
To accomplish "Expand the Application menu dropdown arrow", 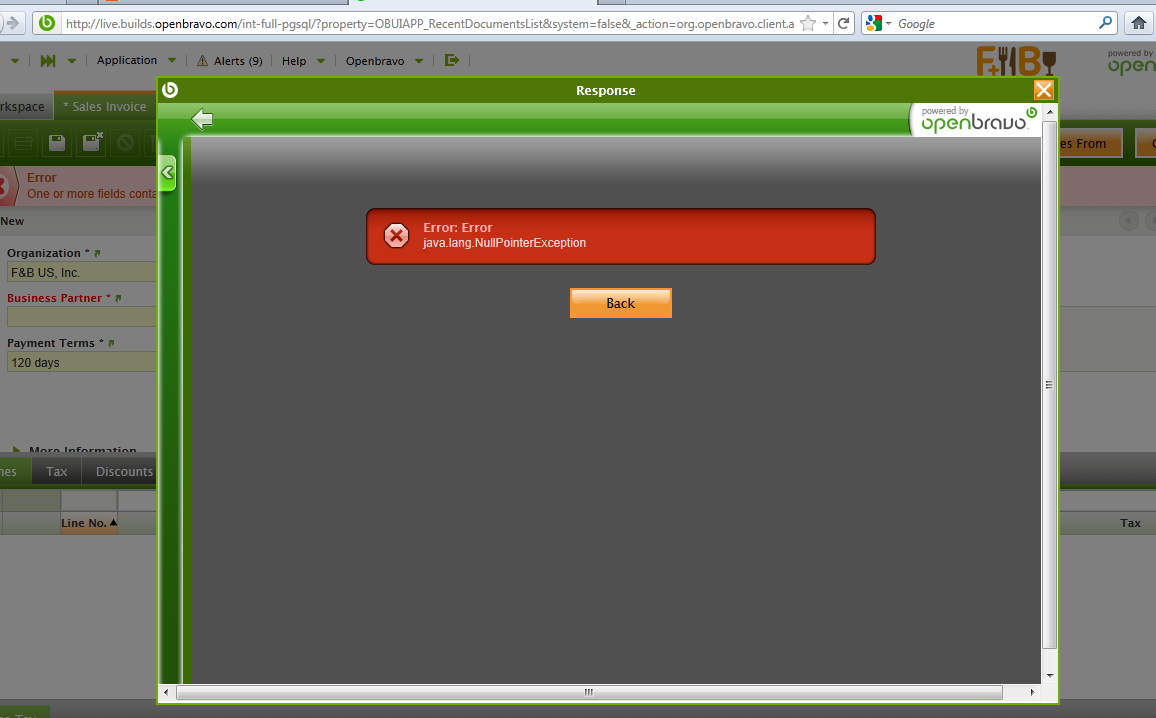I will pyautogui.click(x=172, y=60).
